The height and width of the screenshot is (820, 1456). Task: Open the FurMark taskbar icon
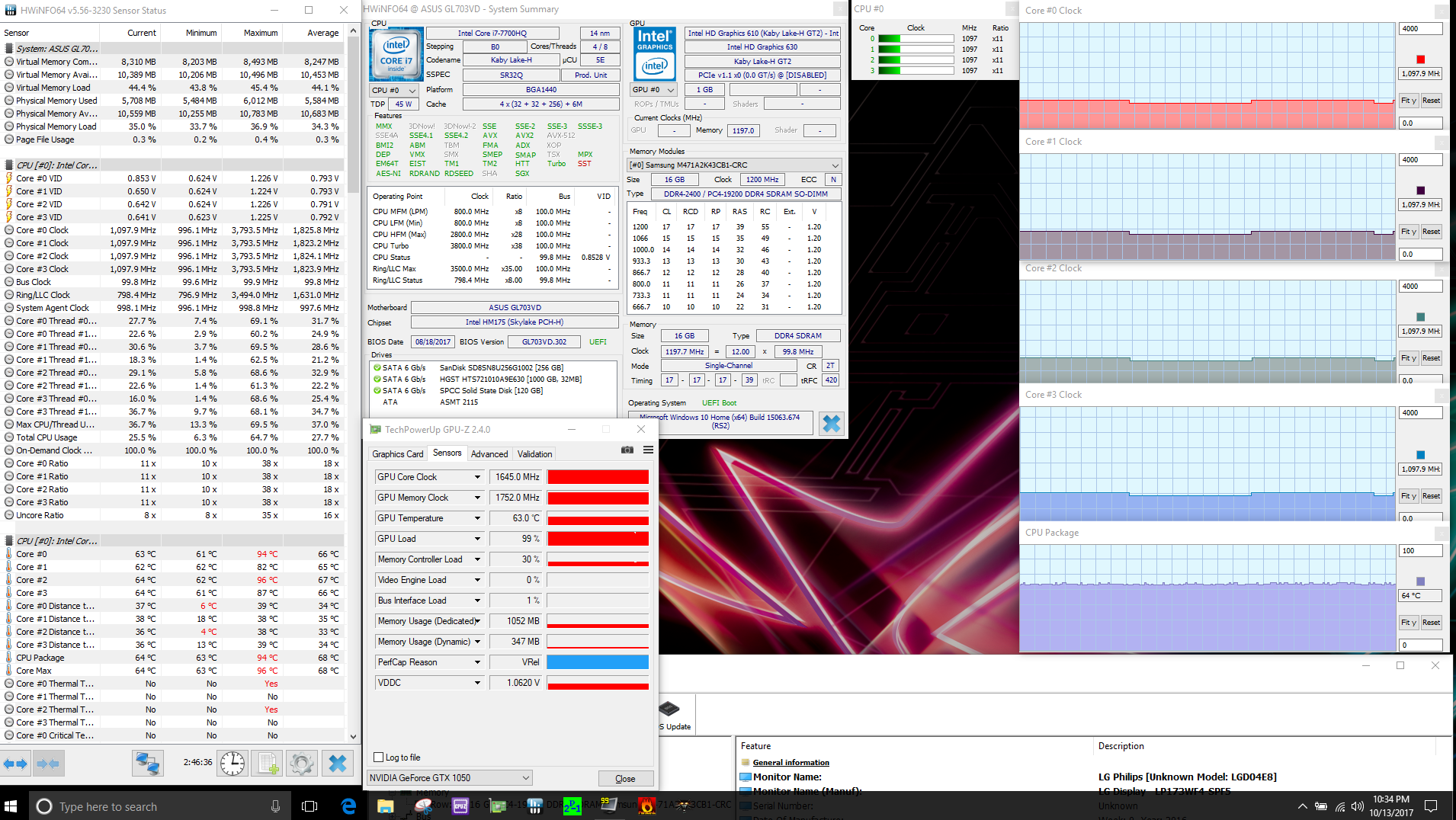[646, 806]
